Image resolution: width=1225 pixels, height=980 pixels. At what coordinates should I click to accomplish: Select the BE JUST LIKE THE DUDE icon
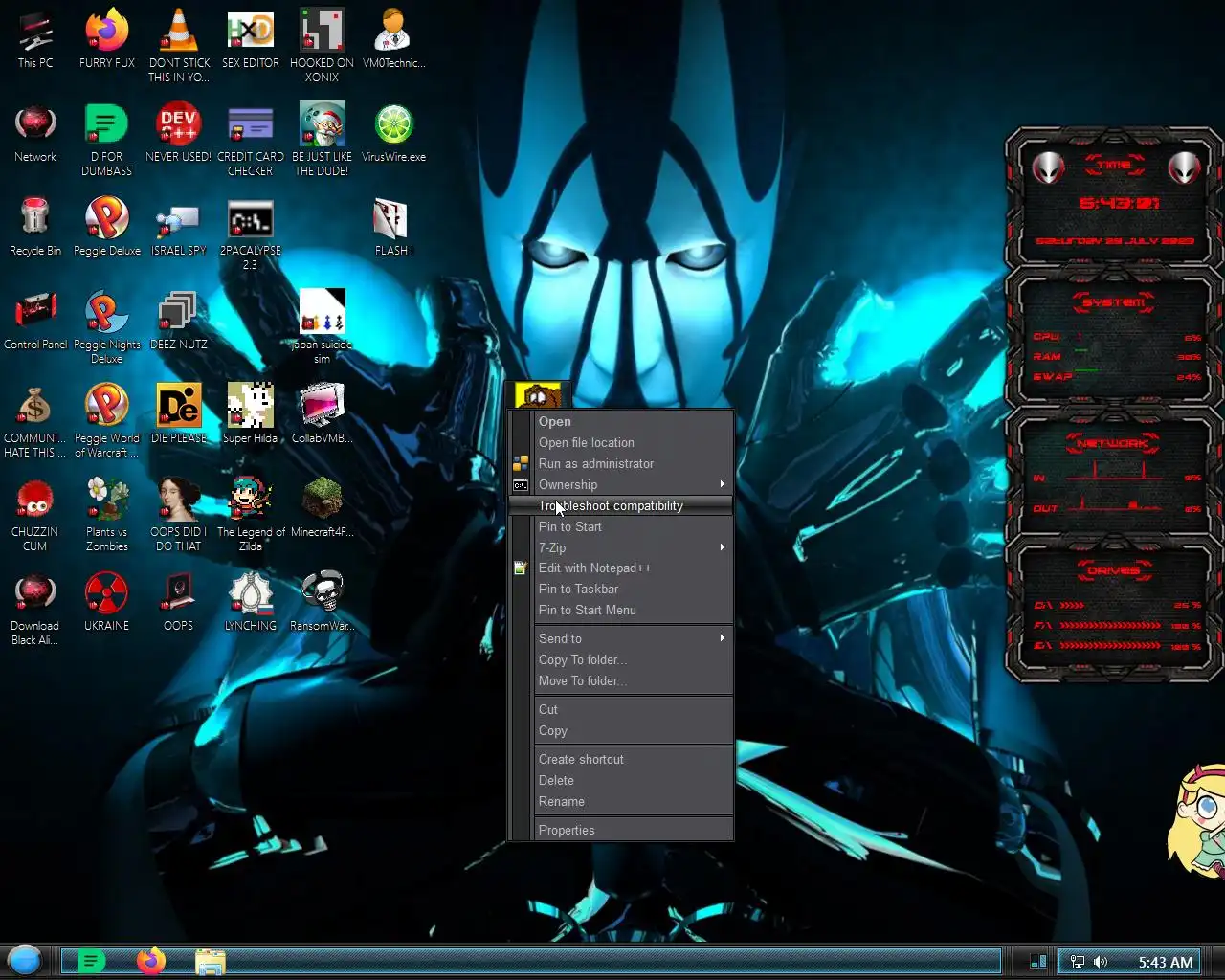click(322, 140)
